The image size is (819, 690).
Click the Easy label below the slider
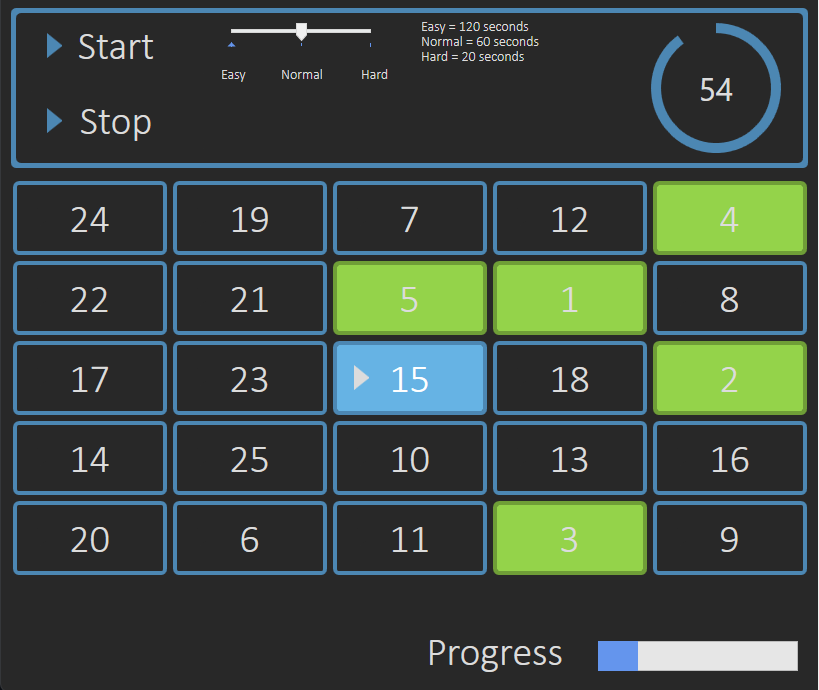point(233,74)
